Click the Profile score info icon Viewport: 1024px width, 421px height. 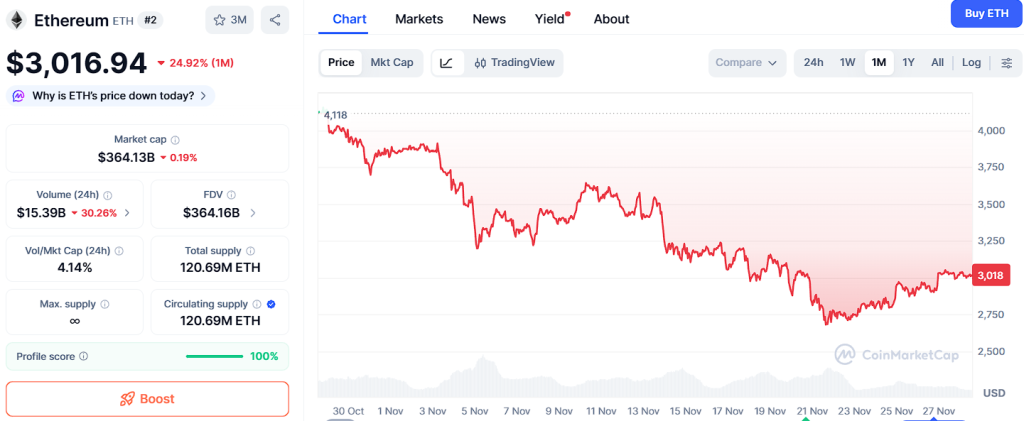tap(84, 356)
